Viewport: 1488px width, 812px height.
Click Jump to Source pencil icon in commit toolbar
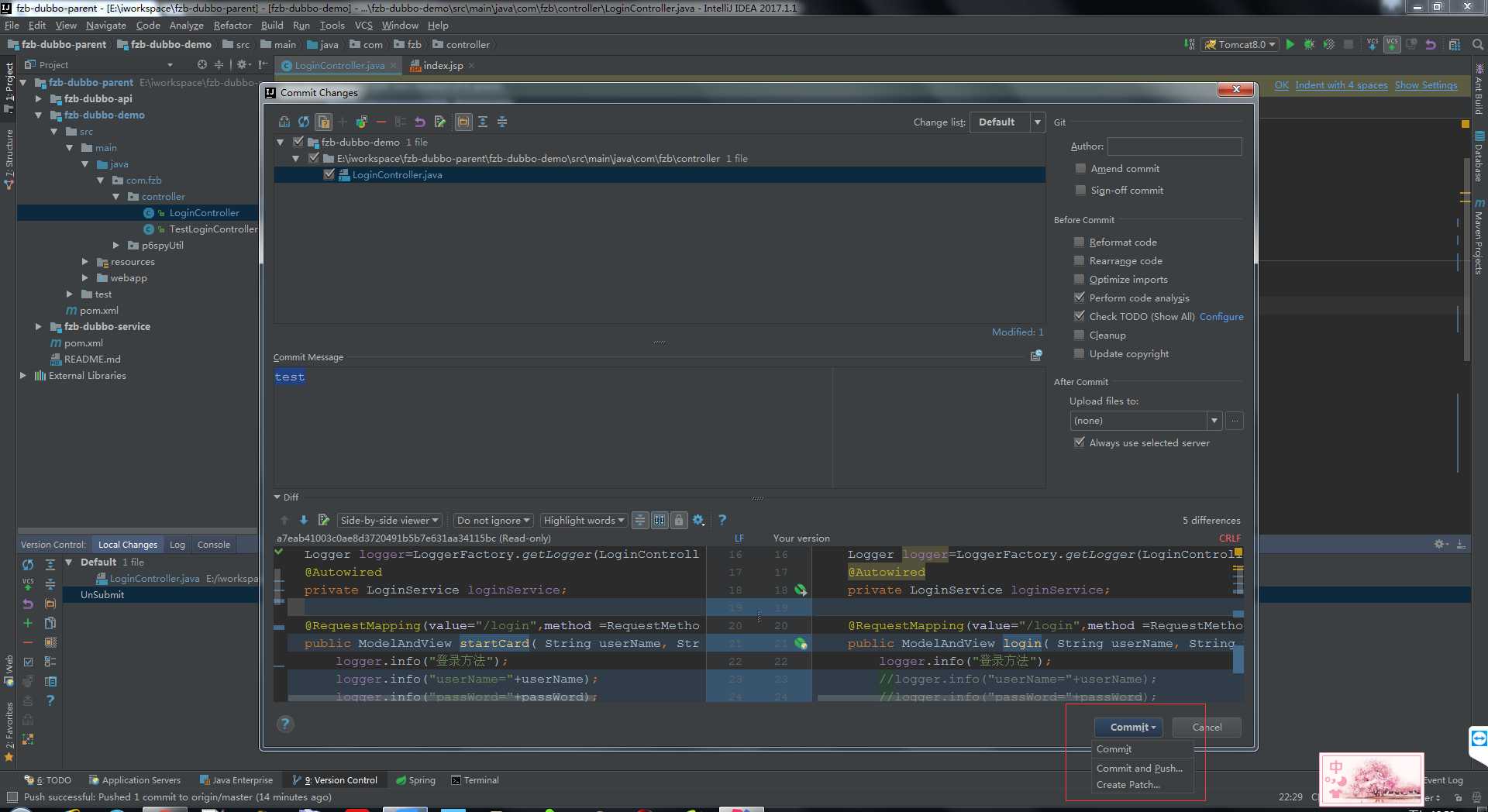tap(440, 122)
